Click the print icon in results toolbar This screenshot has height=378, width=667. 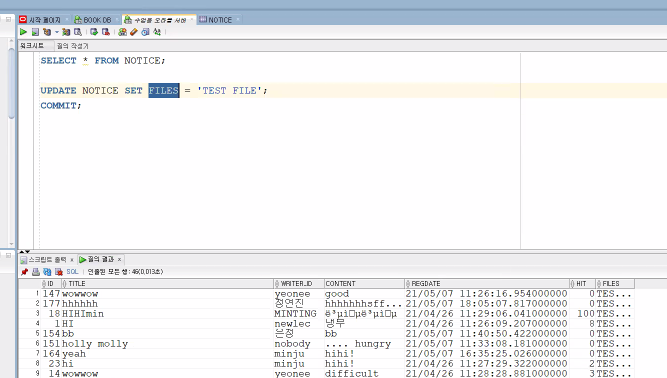pos(36,272)
